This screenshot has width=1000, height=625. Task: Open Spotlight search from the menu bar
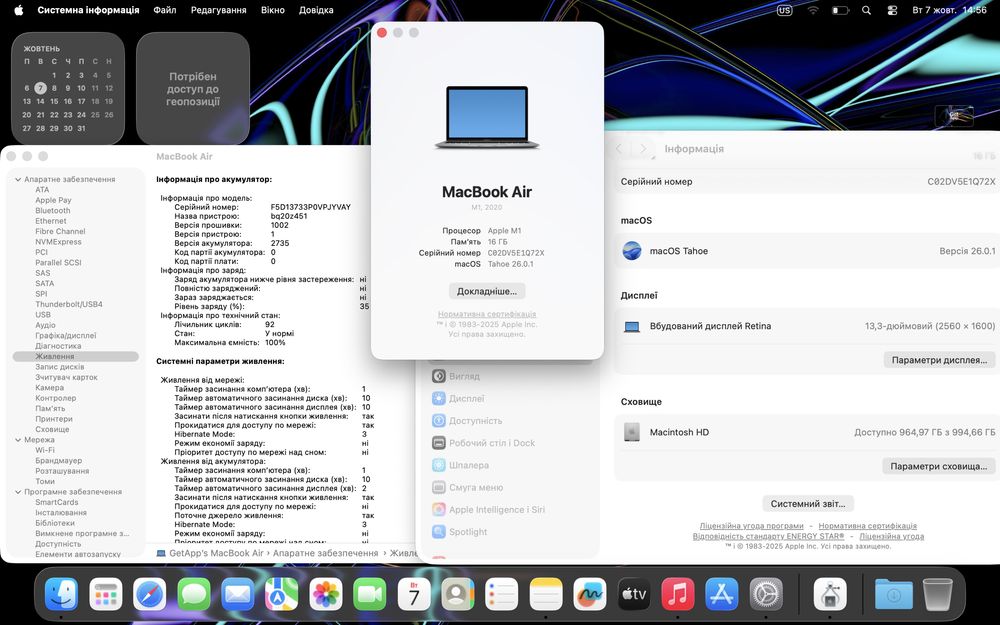pyautogui.click(x=866, y=10)
